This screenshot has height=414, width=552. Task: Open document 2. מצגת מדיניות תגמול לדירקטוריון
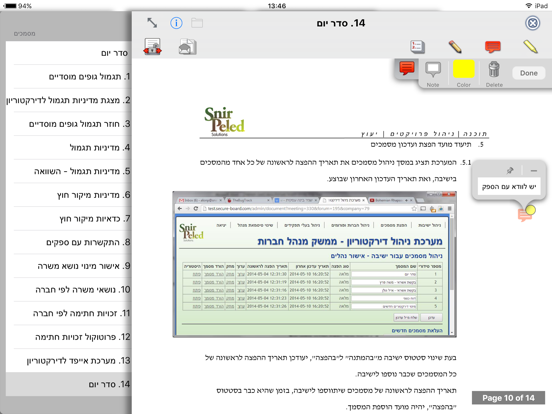[x=68, y=100]
